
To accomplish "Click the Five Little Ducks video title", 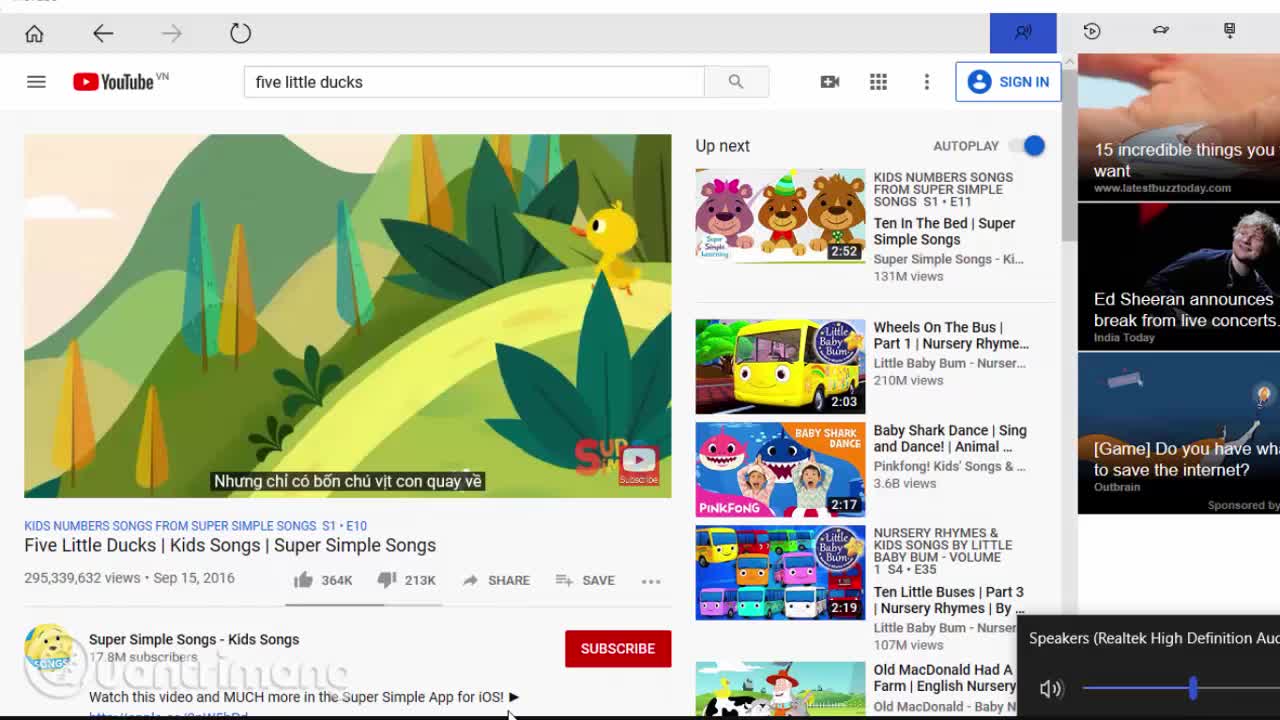I will 230,545.
